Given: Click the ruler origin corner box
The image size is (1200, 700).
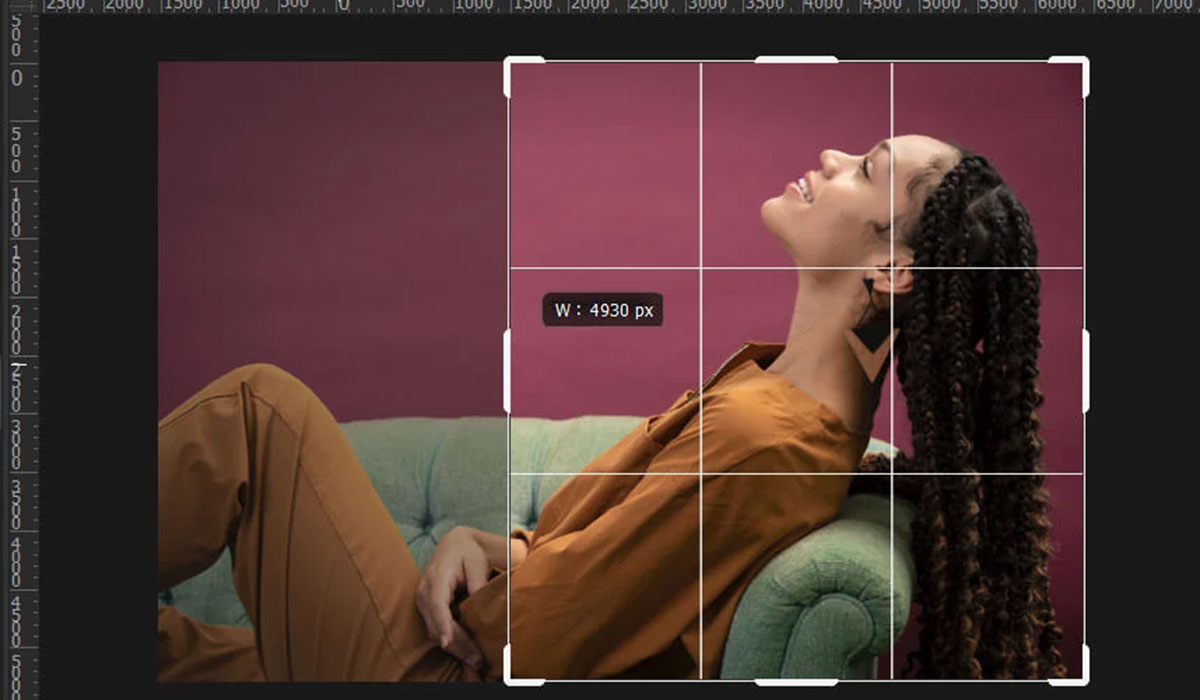Looking at the screenshot, I should click(x=17, y=7).
